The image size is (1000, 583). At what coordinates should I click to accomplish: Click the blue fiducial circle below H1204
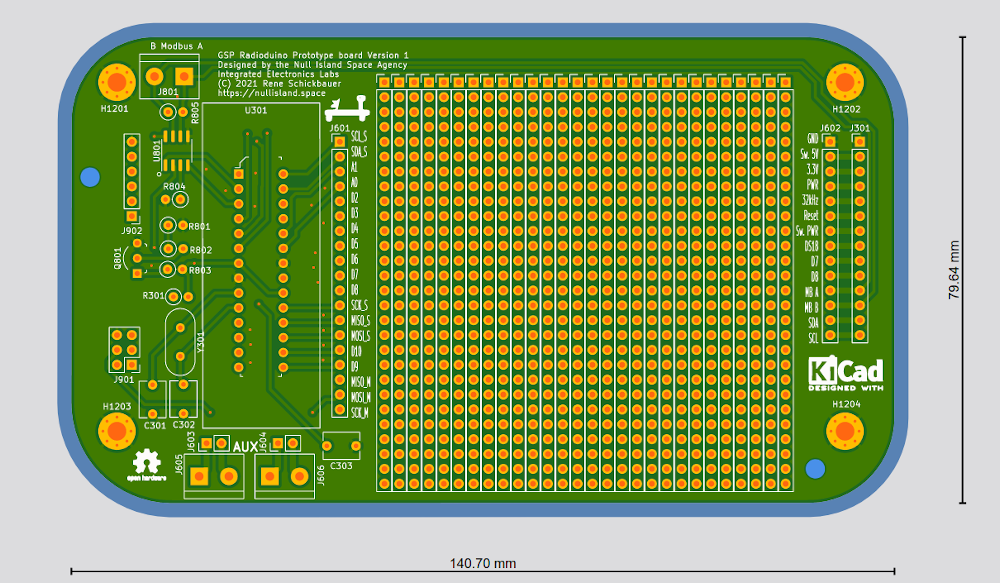click(x=815, y=469)
